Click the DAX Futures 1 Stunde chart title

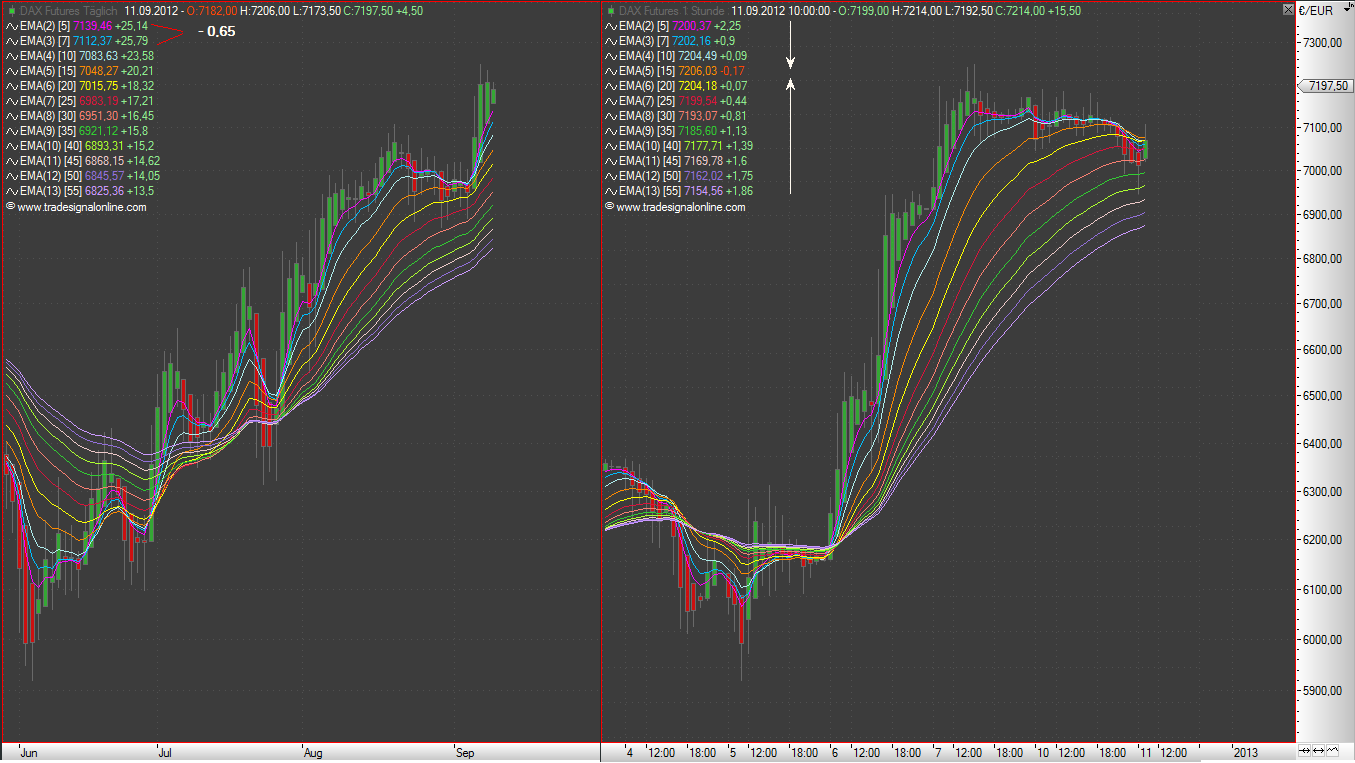pos(672,11)
